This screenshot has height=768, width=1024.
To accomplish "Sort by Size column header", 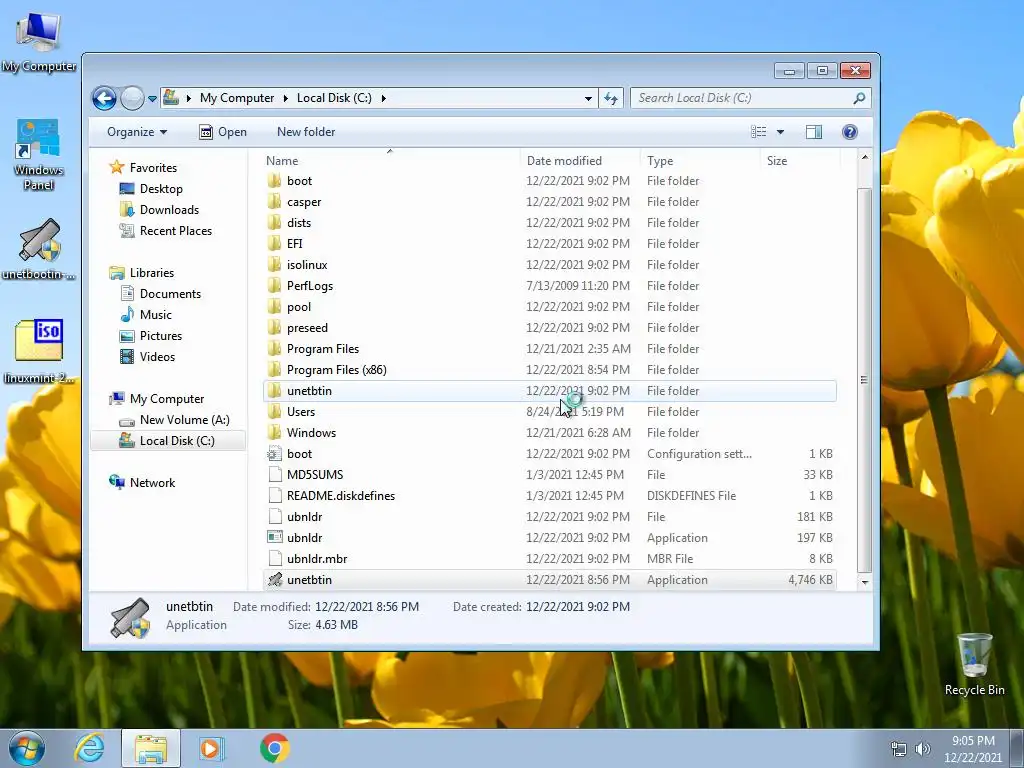I will 776,161.
